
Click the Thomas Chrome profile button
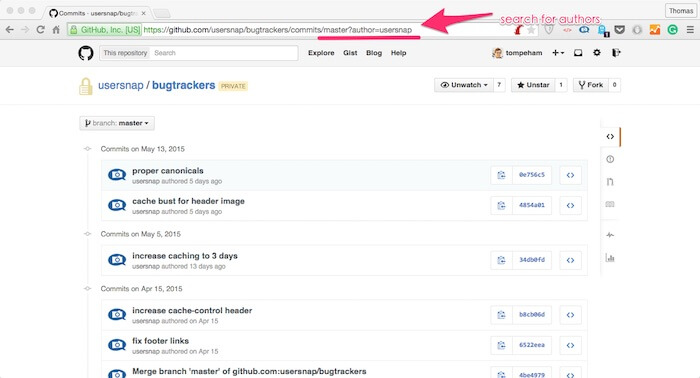[x=681, y=11]
